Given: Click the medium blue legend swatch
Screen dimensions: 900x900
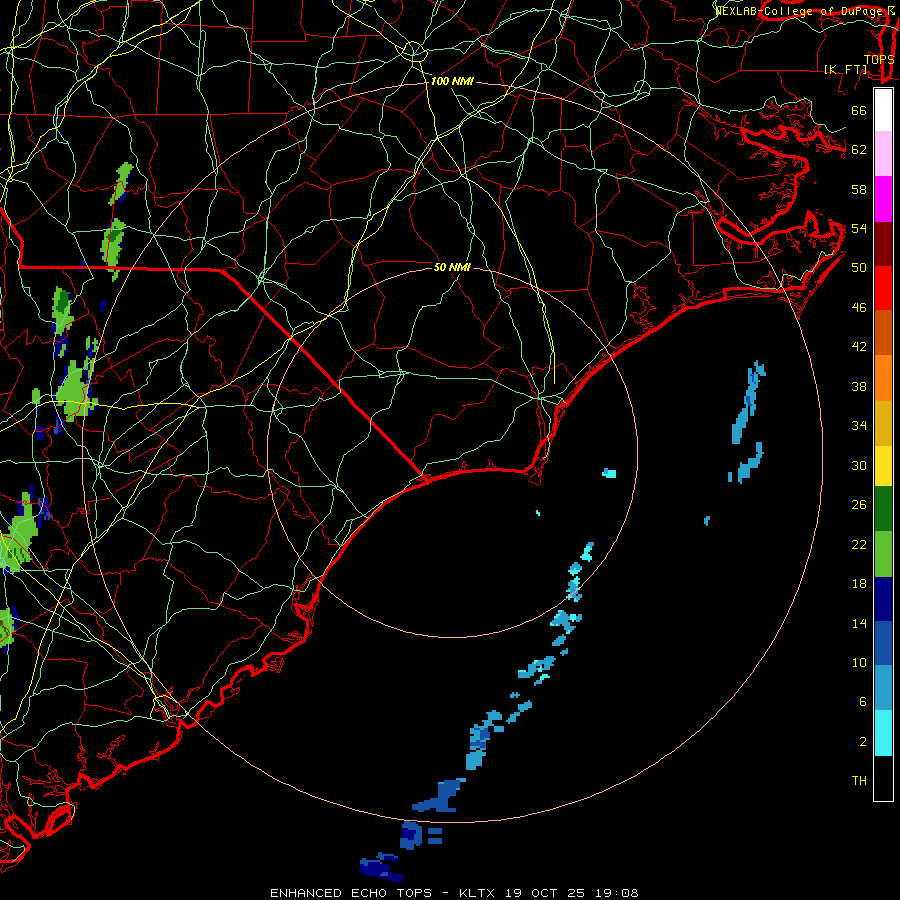Looking at the screenshot, I should [x=883, y=643].
